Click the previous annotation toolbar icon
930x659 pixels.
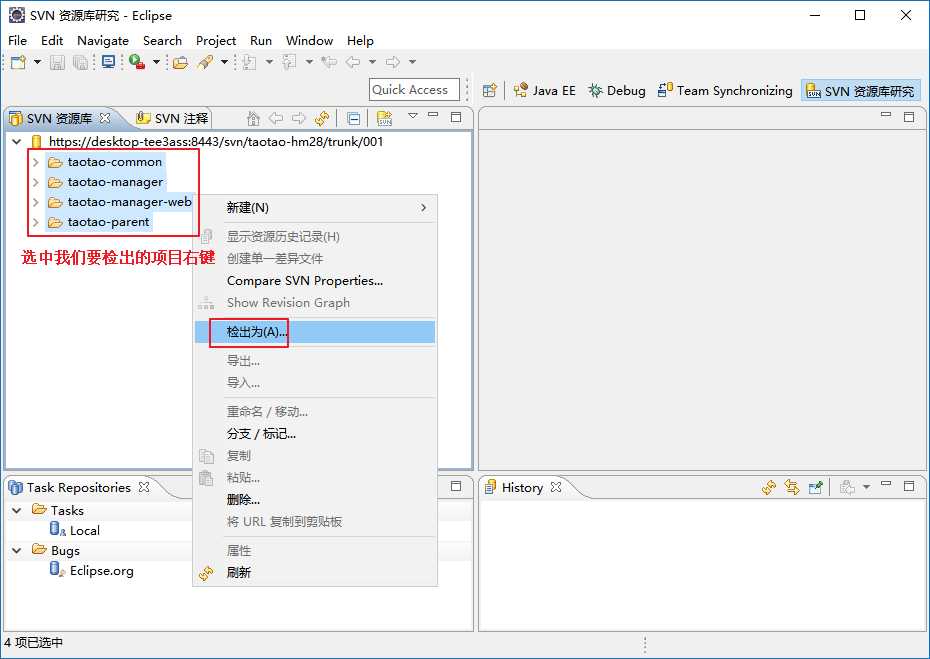pyautogui.click(x=289, y=62)
